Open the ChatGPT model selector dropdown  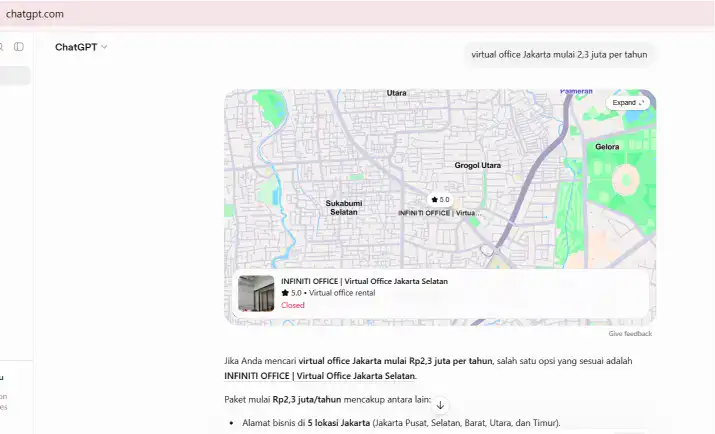tap(81, 47)
